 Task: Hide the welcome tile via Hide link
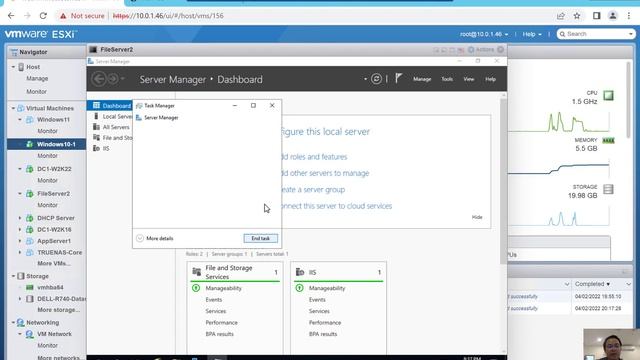tap(477, 217)
